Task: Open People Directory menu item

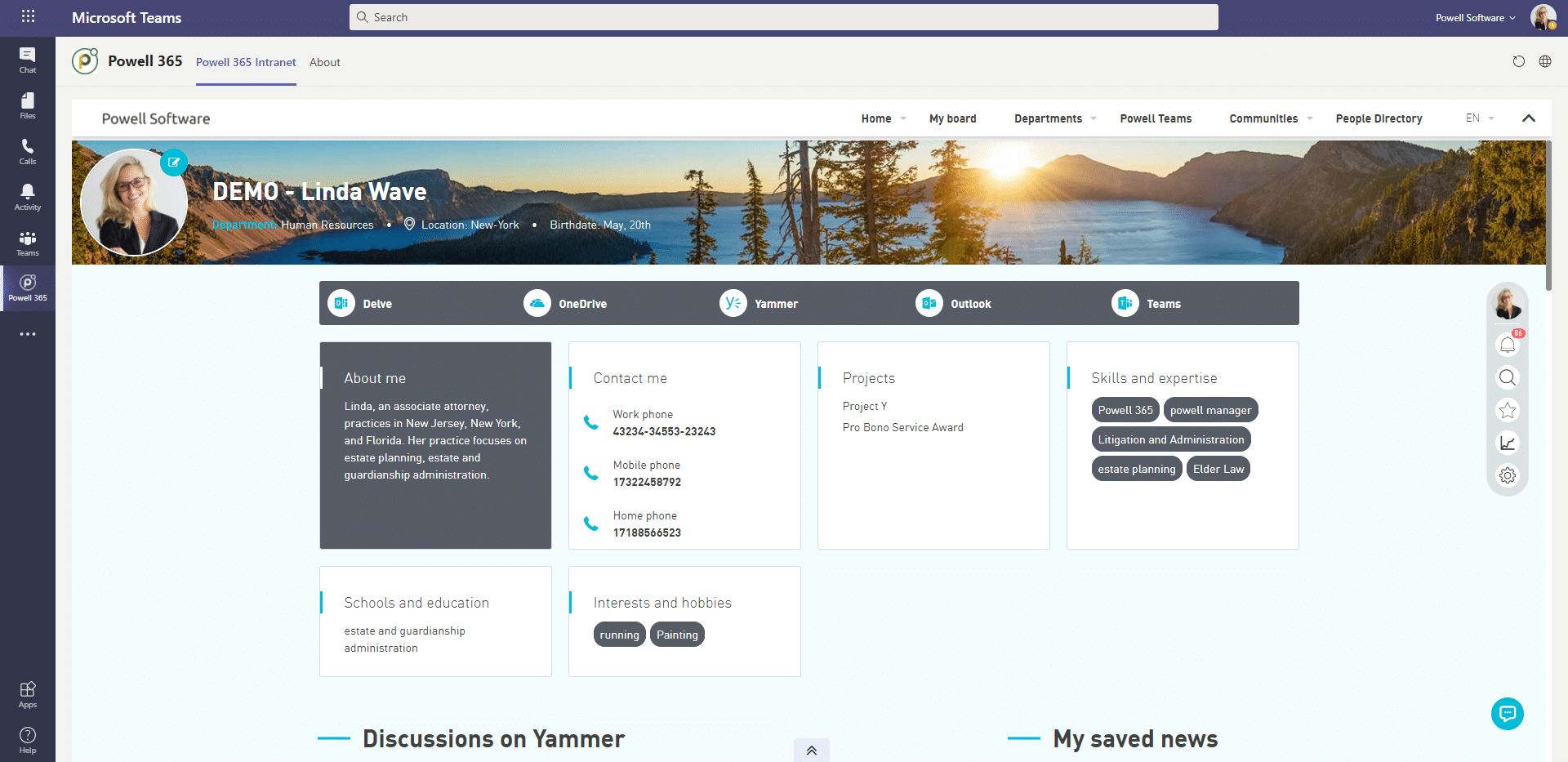Action: 1379,118
